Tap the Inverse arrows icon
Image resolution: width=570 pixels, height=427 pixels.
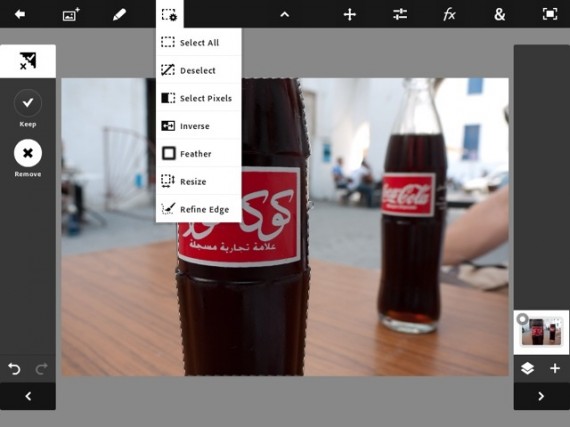coord(168,126)
